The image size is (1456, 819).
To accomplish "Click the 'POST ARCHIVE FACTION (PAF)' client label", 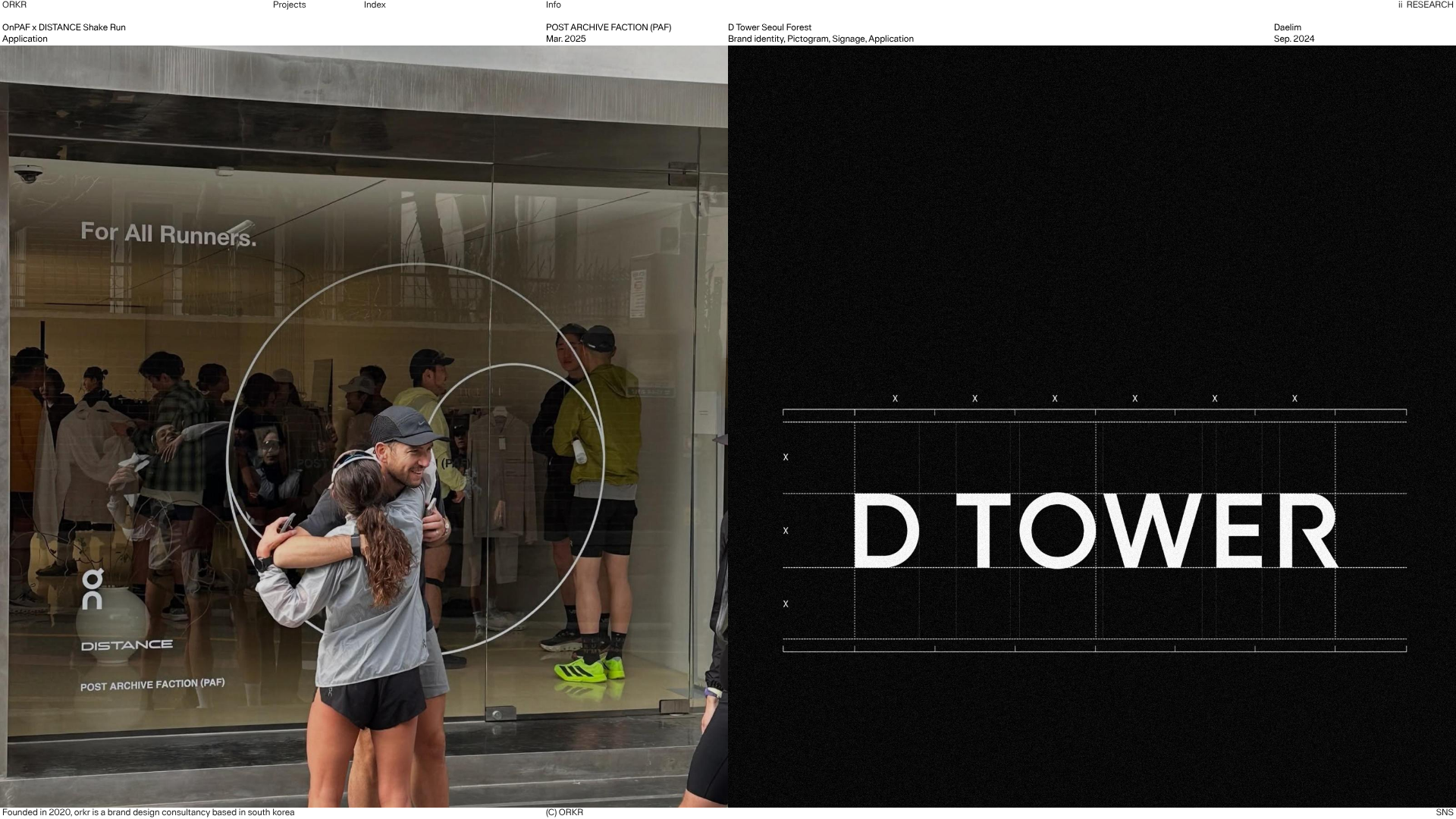I will [x=608, y=27].
